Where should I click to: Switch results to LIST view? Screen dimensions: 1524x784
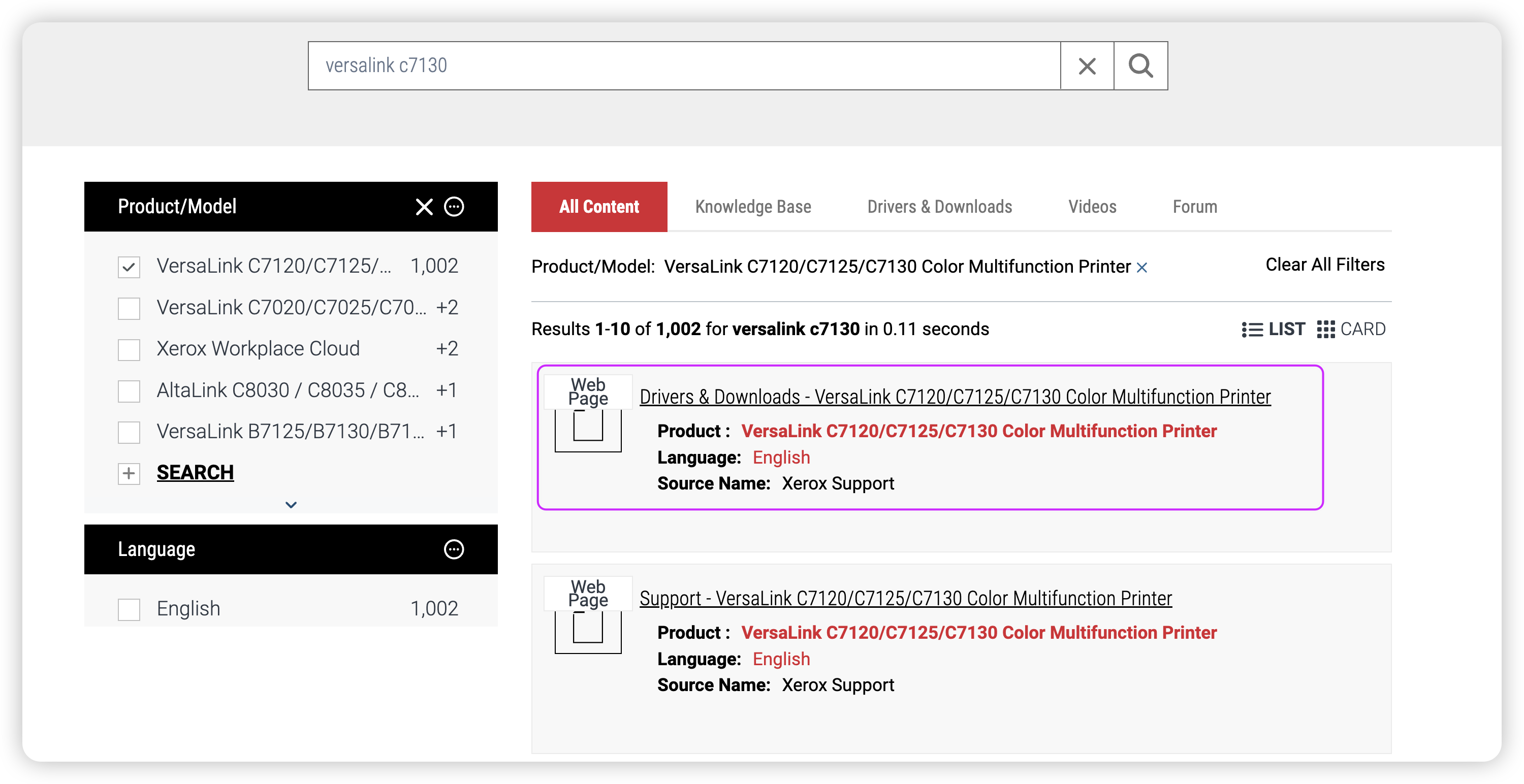point(1273,330)
